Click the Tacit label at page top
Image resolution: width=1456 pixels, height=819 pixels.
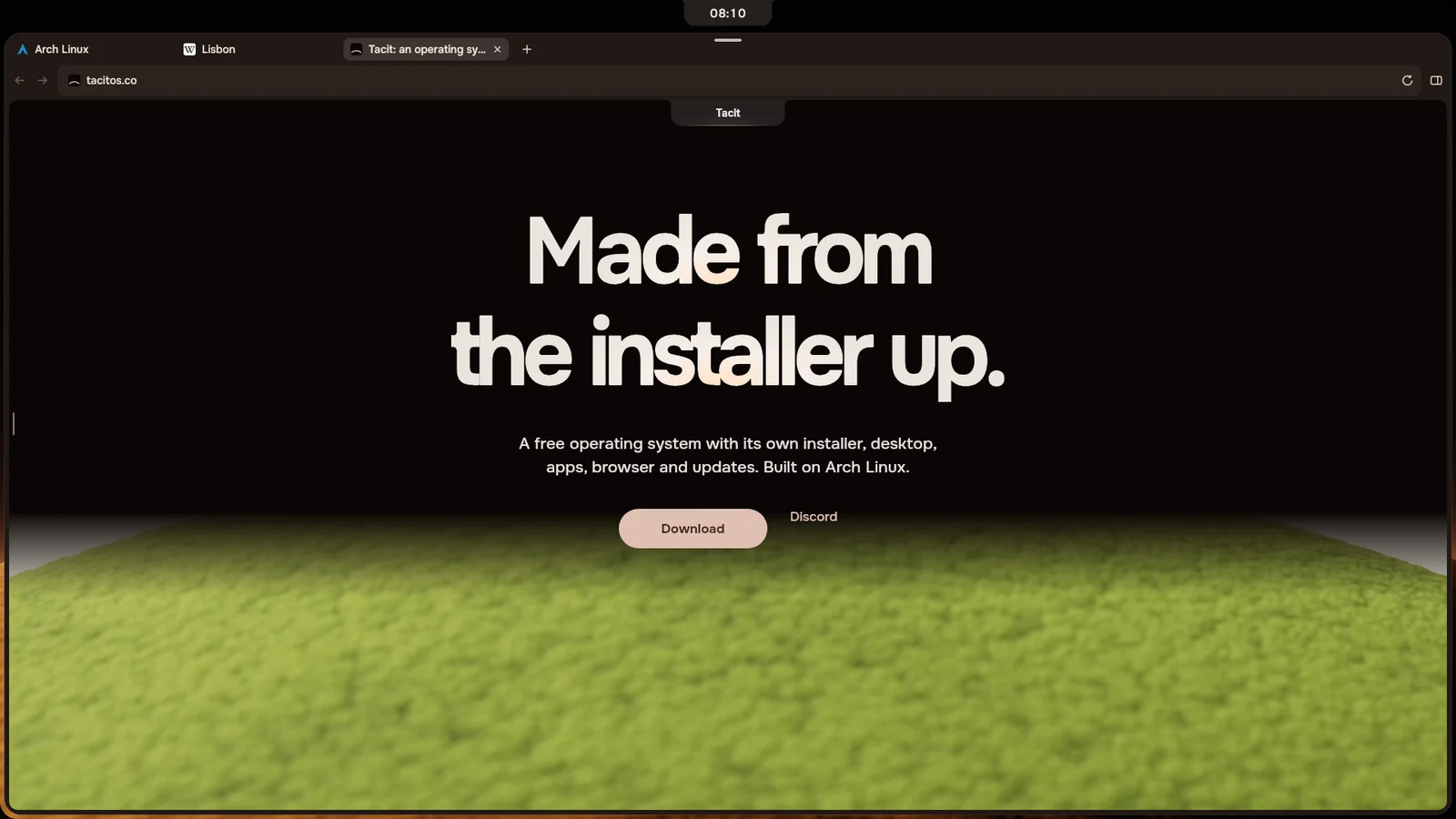click(728, 113)
